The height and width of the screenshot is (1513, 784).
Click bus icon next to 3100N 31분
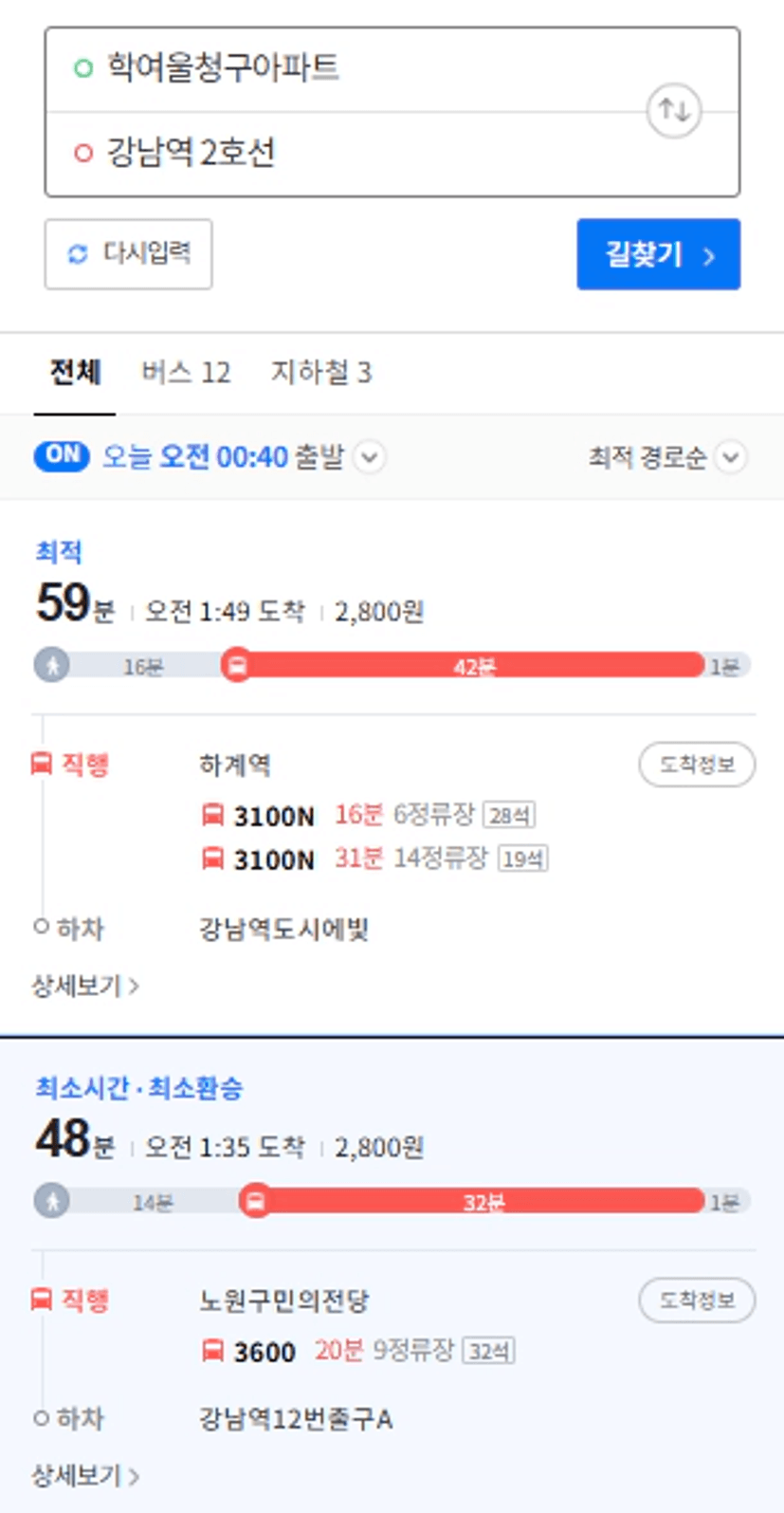click(x=213, y=859)
